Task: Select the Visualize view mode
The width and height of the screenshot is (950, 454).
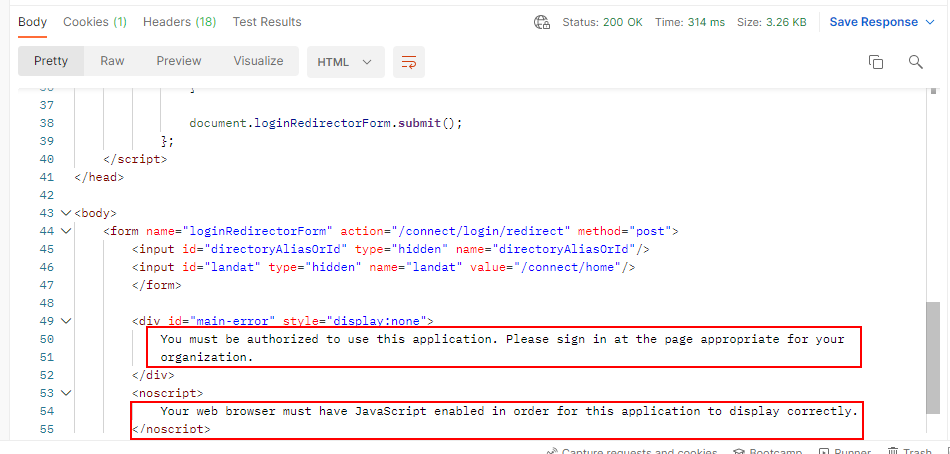Action: point(258,61)
